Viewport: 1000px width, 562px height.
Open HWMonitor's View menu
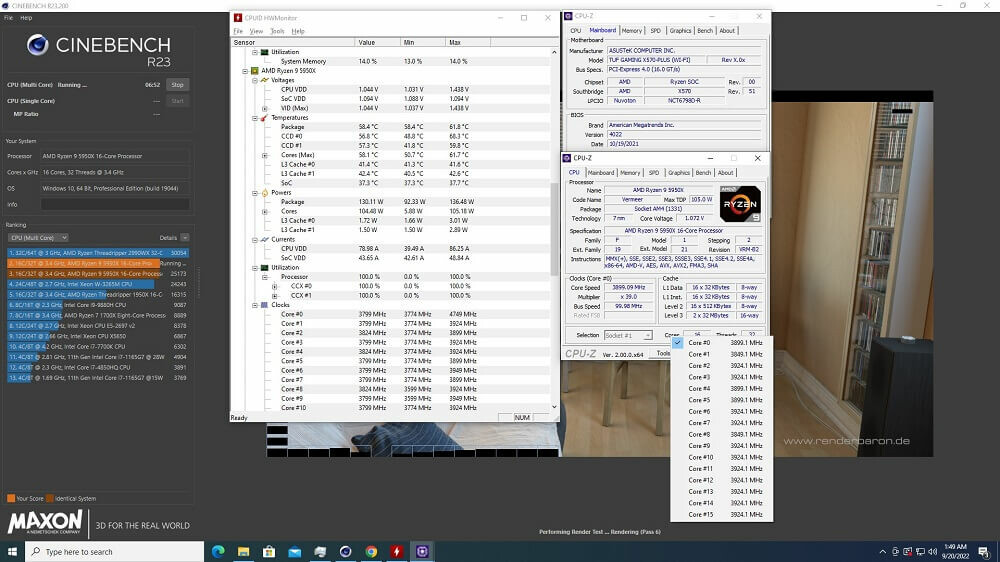(x=256, y=31)
